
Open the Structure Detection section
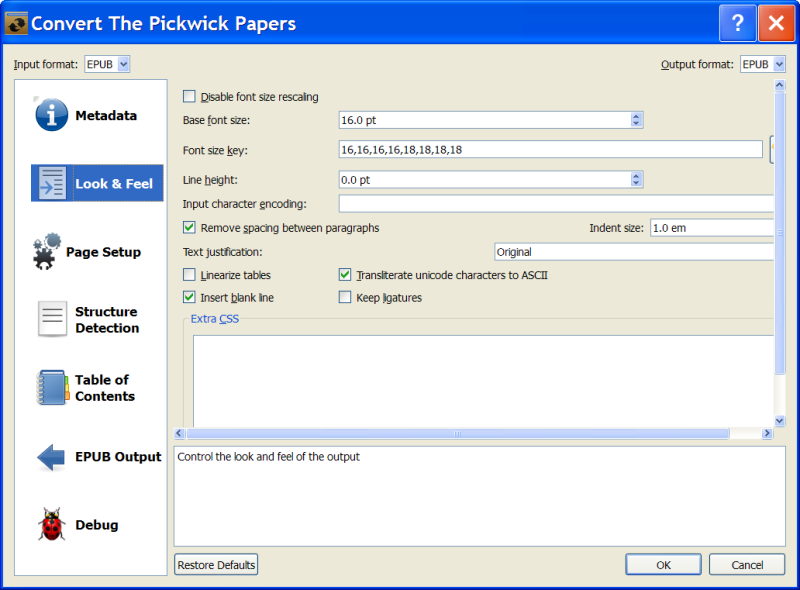(x=97, y=319)
